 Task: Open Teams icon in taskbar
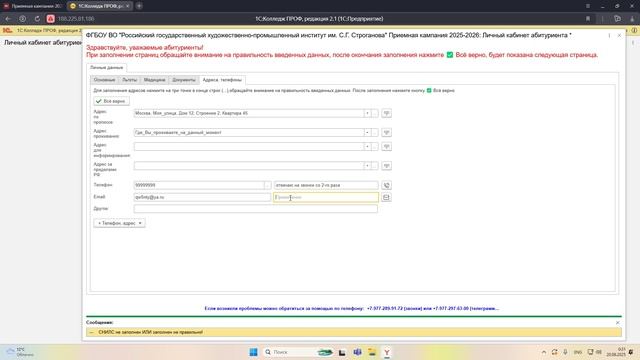coord(357,352)
